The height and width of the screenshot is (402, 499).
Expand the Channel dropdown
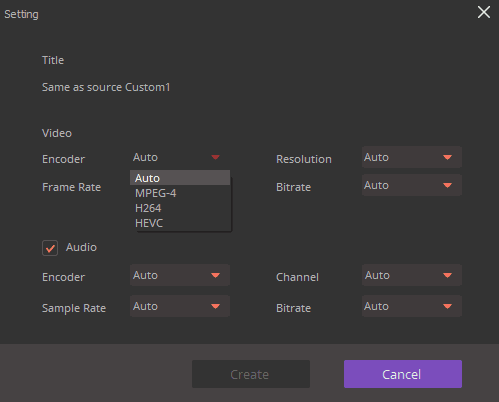point(412,275)
